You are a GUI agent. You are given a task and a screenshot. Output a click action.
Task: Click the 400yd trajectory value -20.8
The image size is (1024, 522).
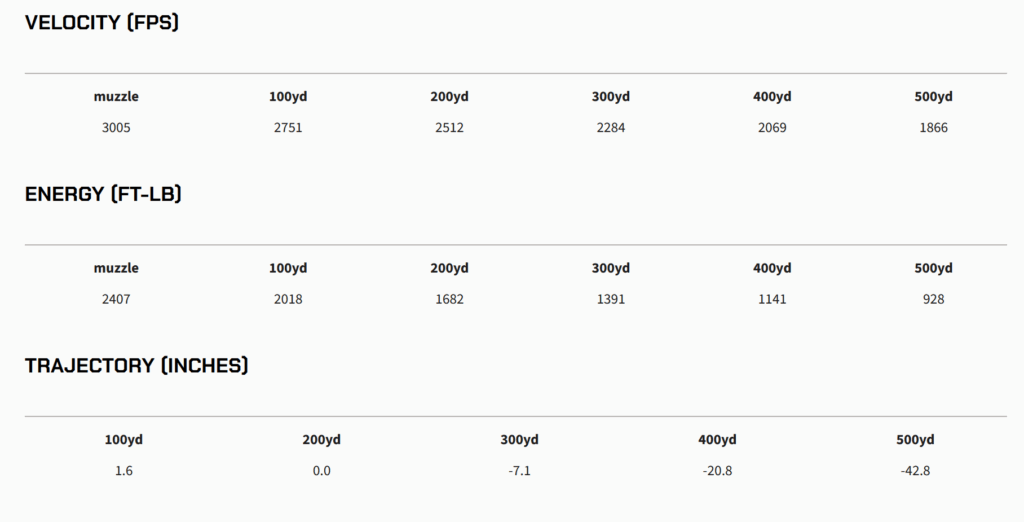point(717,471)
